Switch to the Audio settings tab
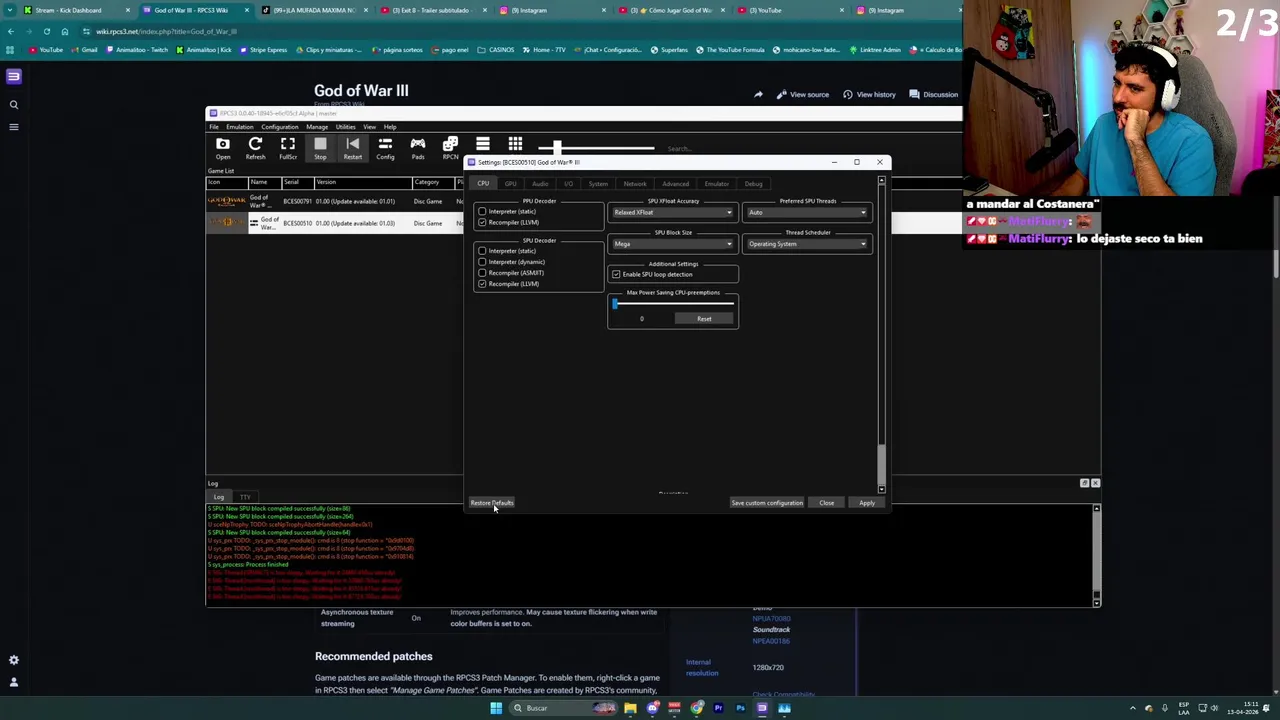1280x720 pixels. pyautogui.click(x=540, y=184)
